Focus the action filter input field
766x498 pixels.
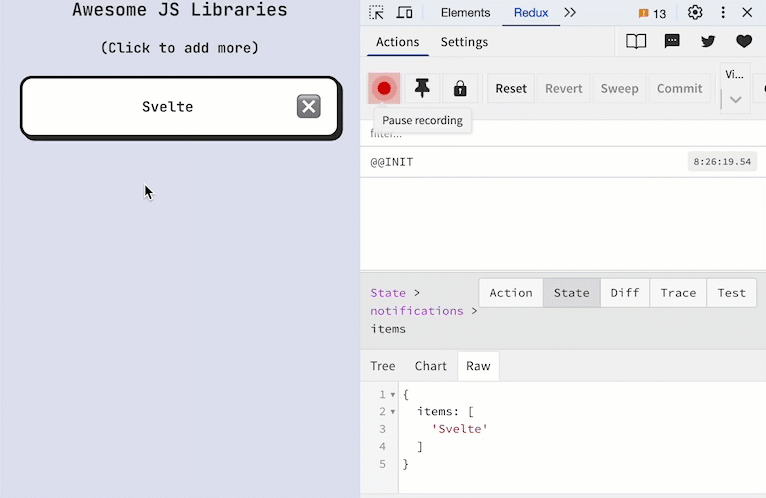click(563, 133)
